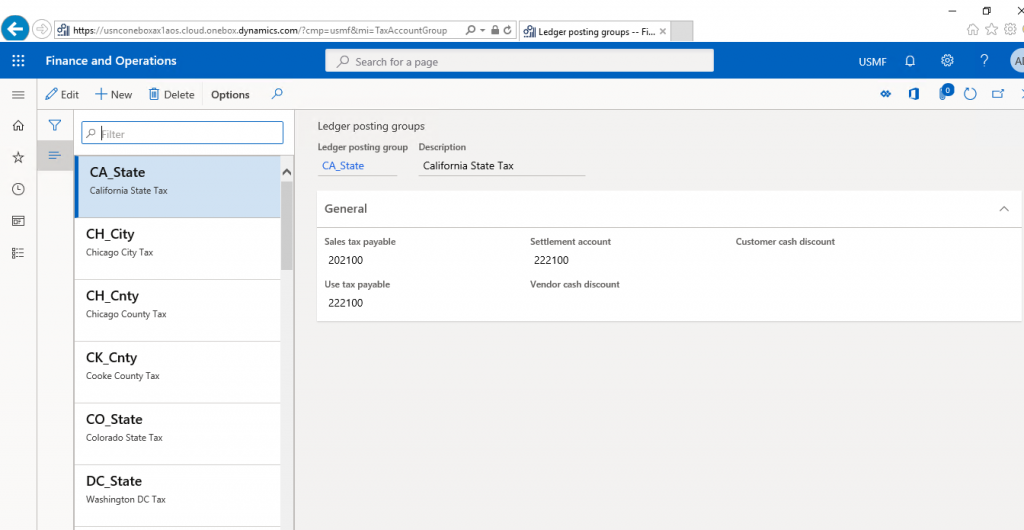Screen dimensions: 1024x530
Task: Click the list scrollbar up arrow
Action: (286, 172)
